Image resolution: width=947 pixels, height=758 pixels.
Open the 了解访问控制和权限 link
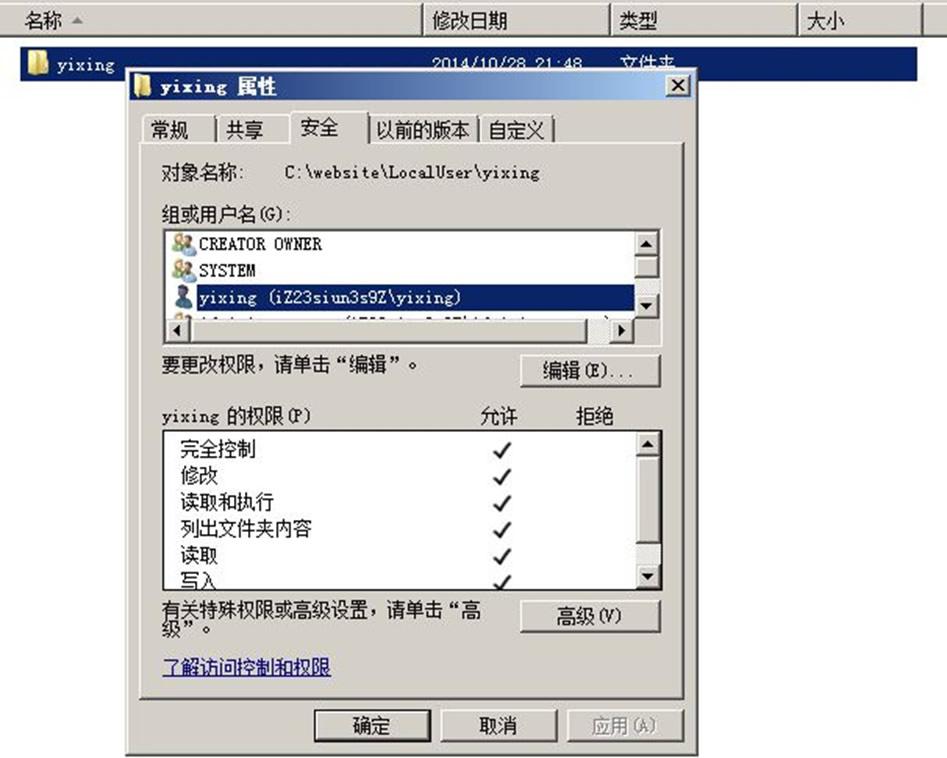pyautogui.click(x=246, y=667)
